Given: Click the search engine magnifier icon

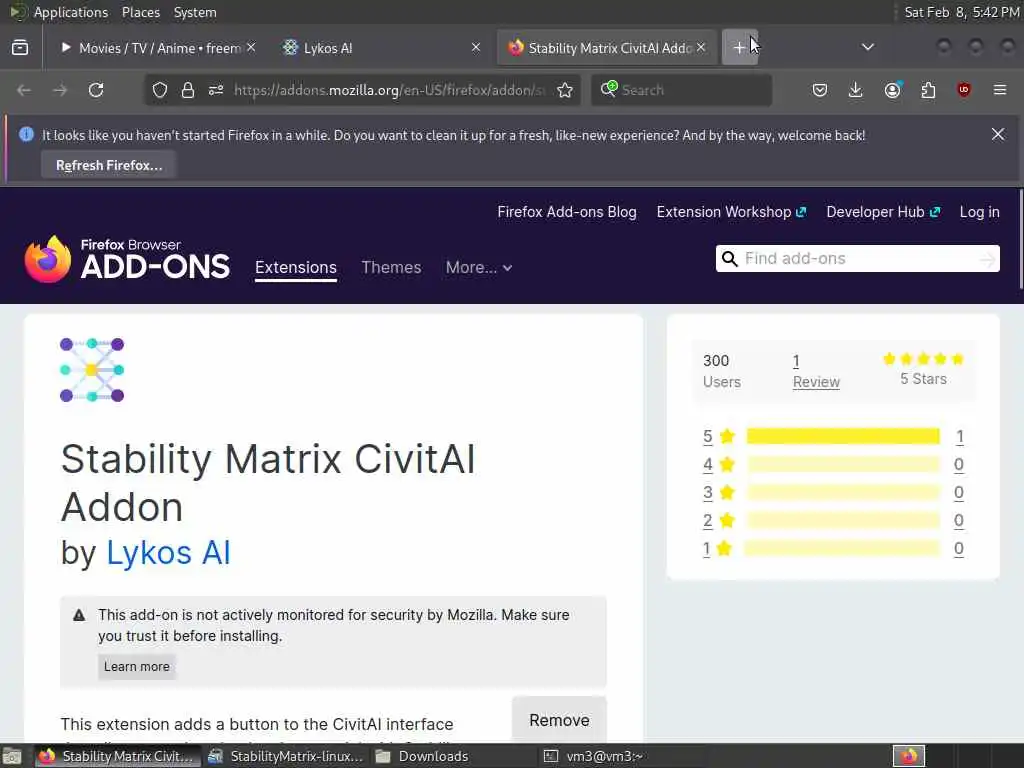Looking at the screenshot, I should pos(609,89).
